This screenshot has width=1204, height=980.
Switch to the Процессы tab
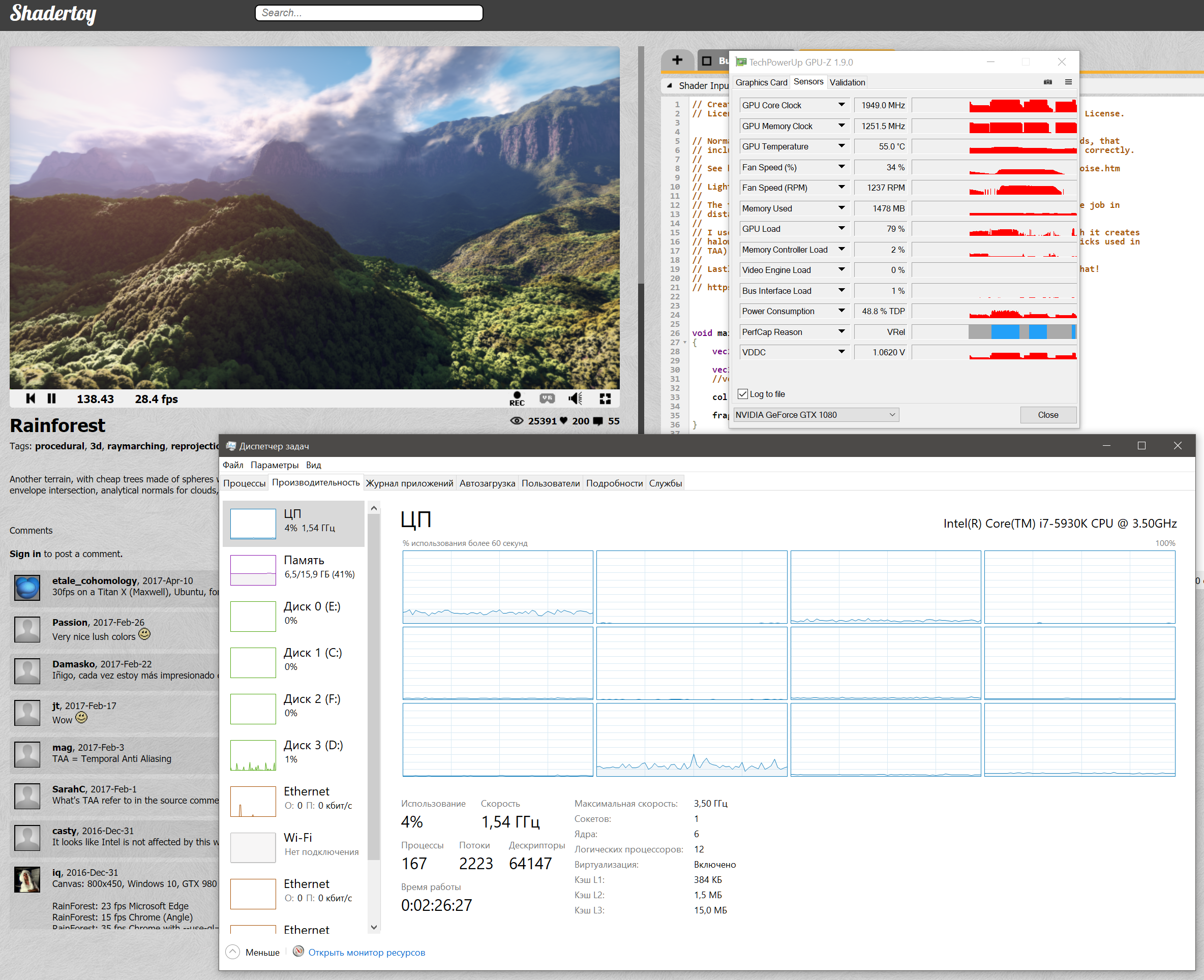(x=244, y=483)
